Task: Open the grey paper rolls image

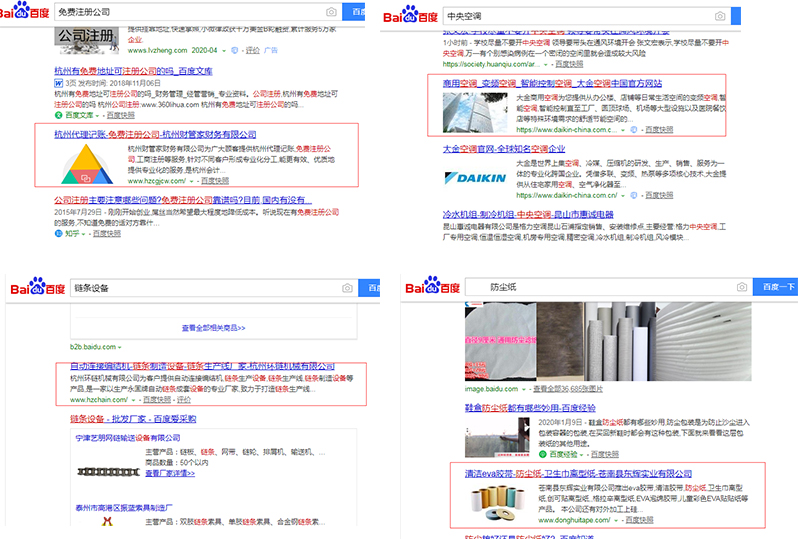Action: click(x=619, y=341)
